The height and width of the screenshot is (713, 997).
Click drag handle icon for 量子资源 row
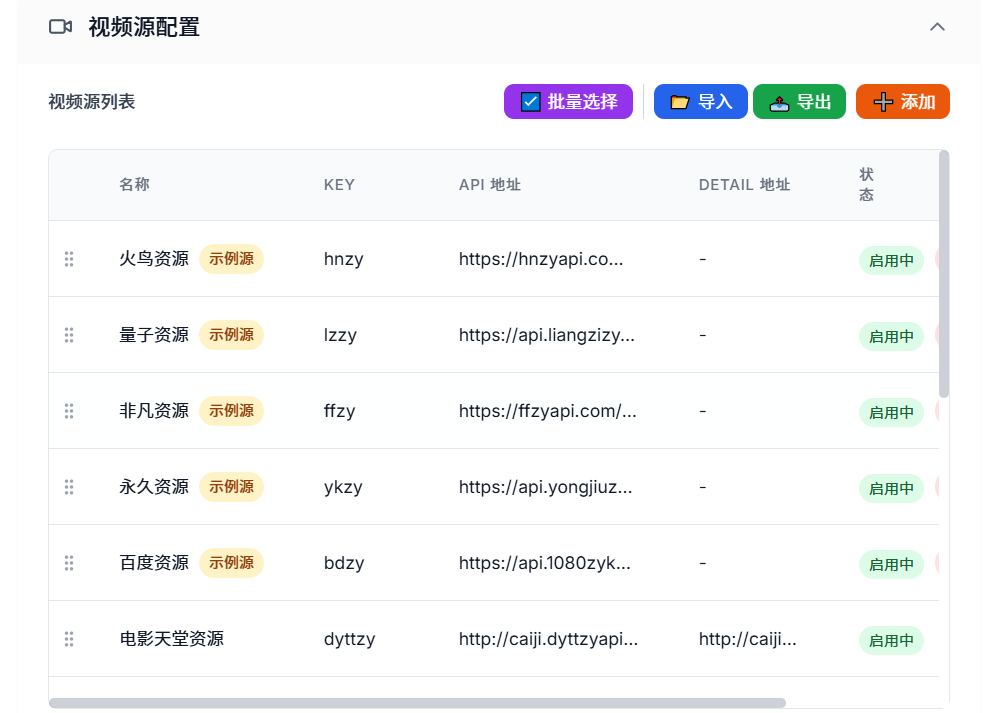click(69, 335)
